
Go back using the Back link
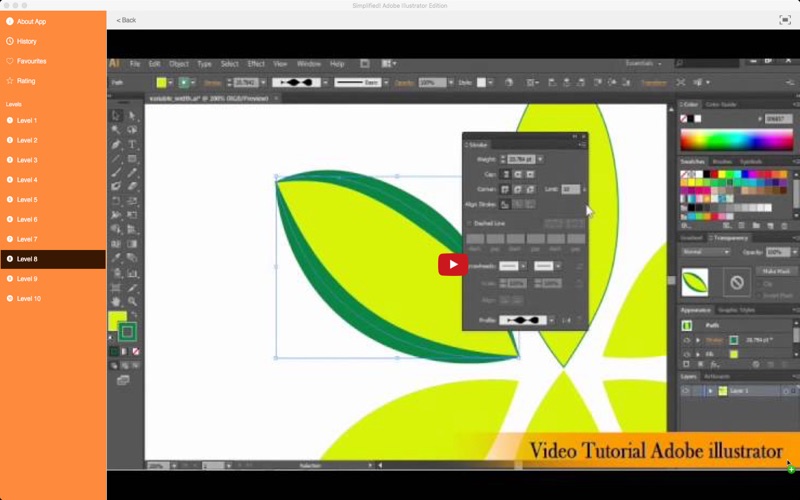[126, 20]
